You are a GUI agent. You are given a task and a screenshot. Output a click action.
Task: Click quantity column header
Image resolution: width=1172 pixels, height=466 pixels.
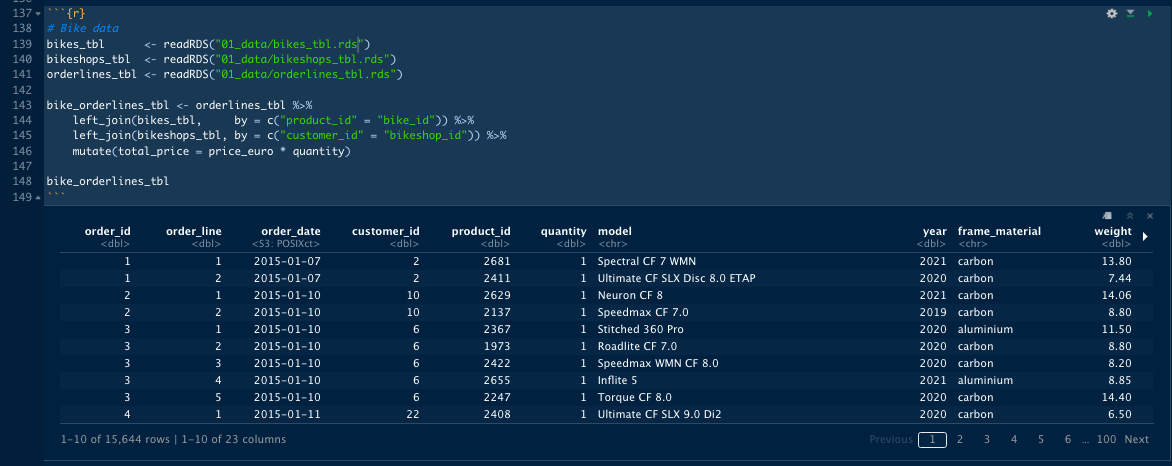click(564, 232)
